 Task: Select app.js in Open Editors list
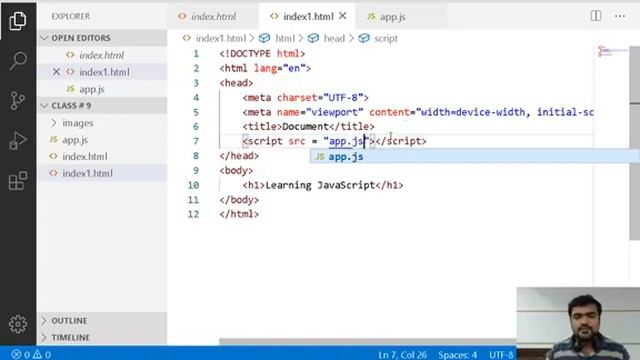[102, 89]
